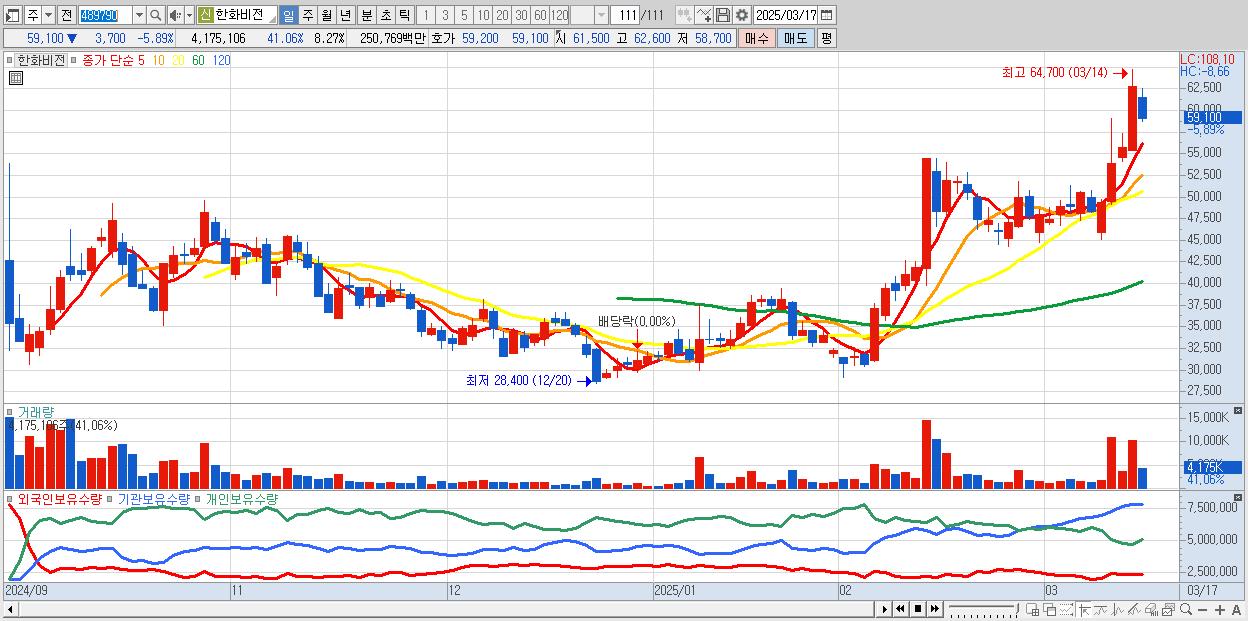Expand the speaker options dropdown arrow

(x=189, y=15)
